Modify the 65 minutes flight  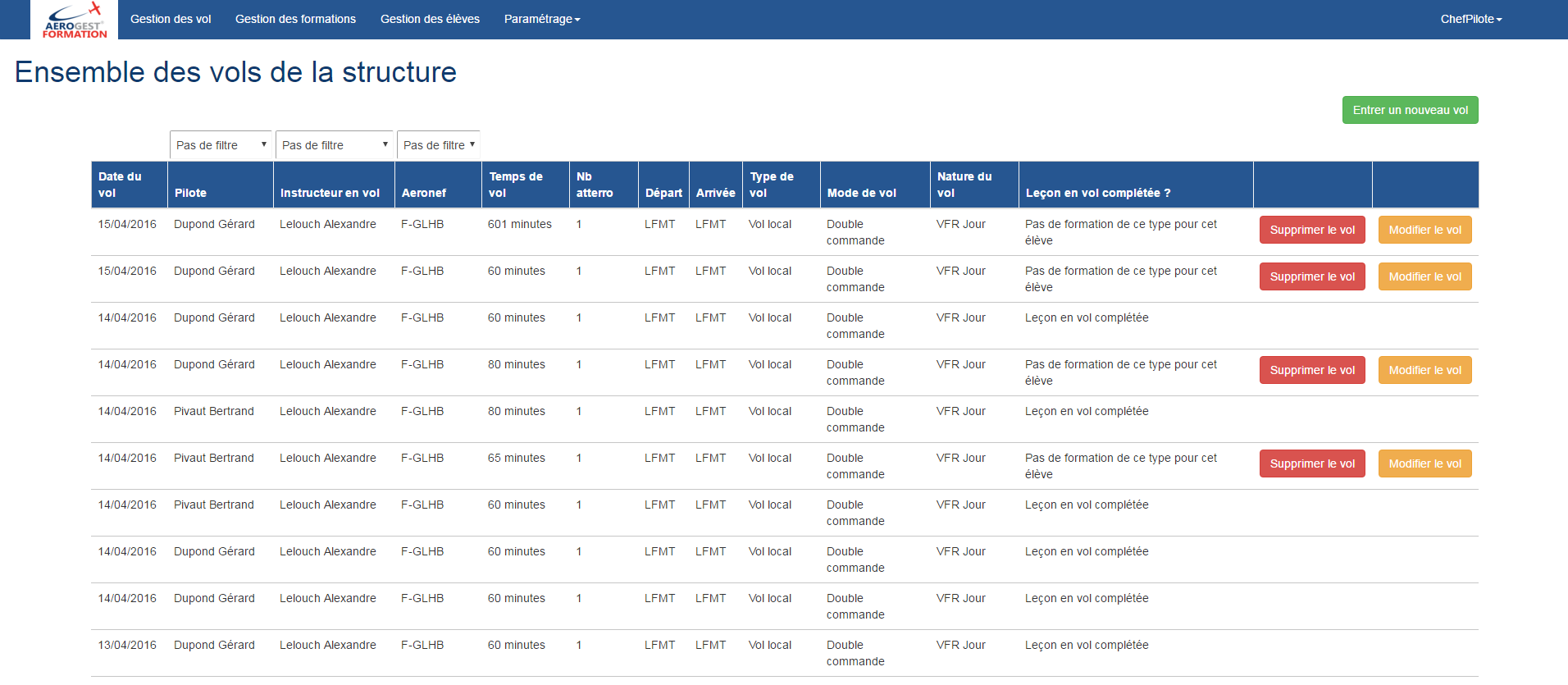(1424, 464)
